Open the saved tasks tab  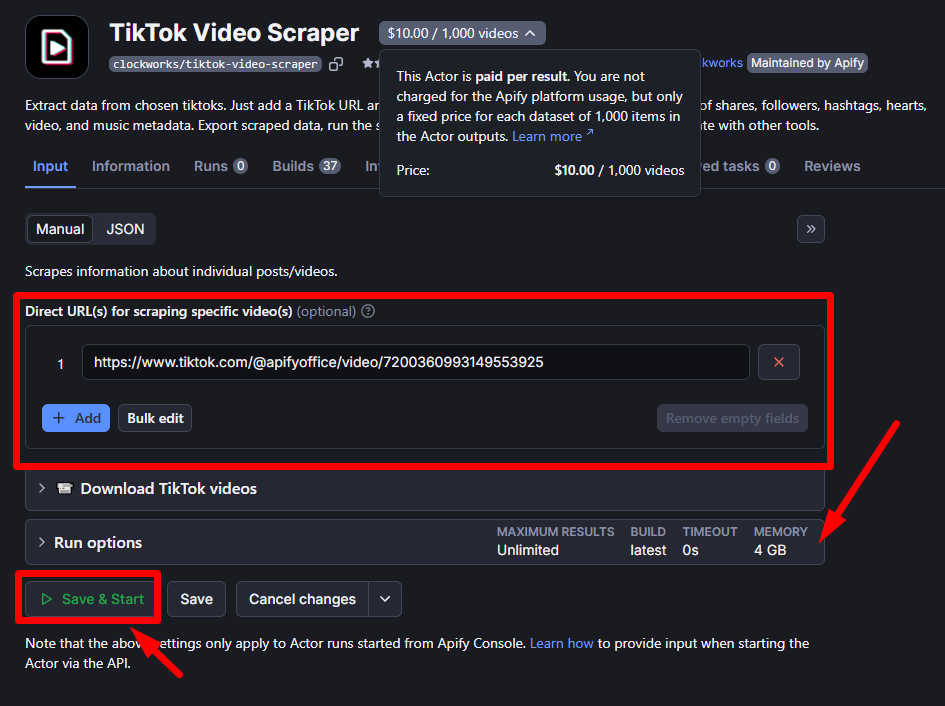[x=741, y=166]
